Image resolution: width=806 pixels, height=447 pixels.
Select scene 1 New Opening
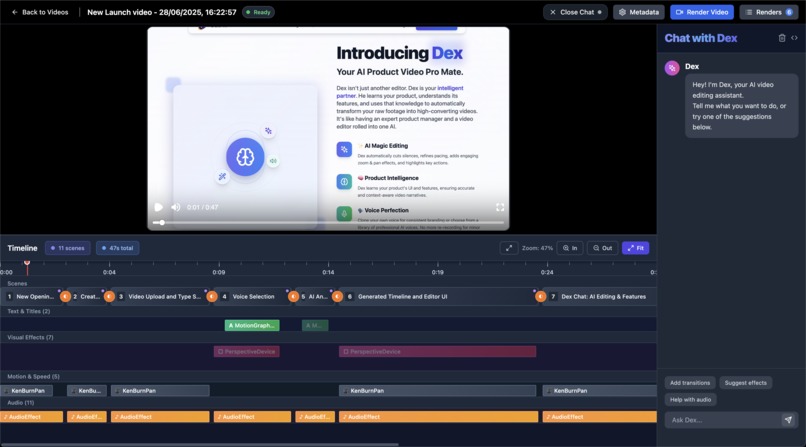tap(31, 296)
